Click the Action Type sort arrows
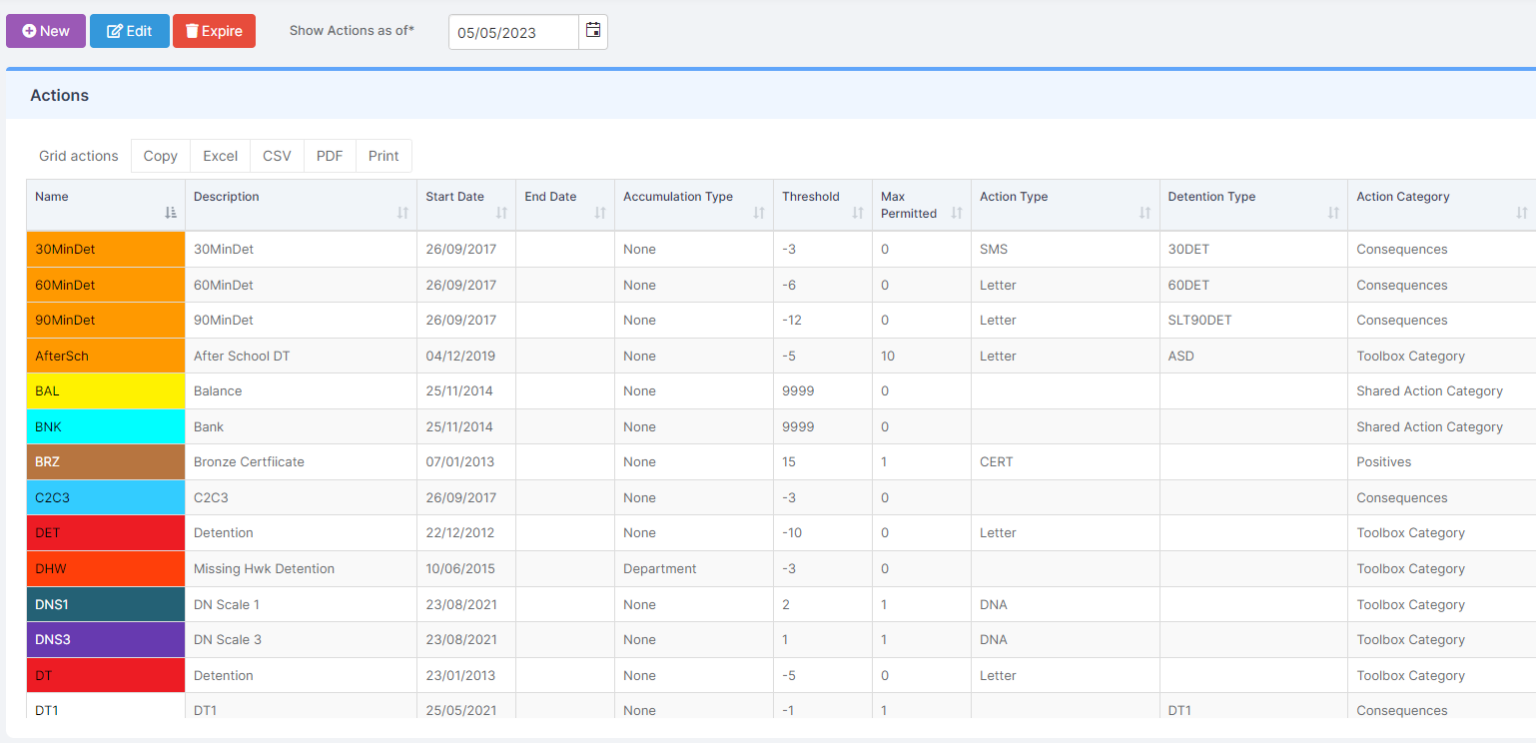 tap(1144, 213)
